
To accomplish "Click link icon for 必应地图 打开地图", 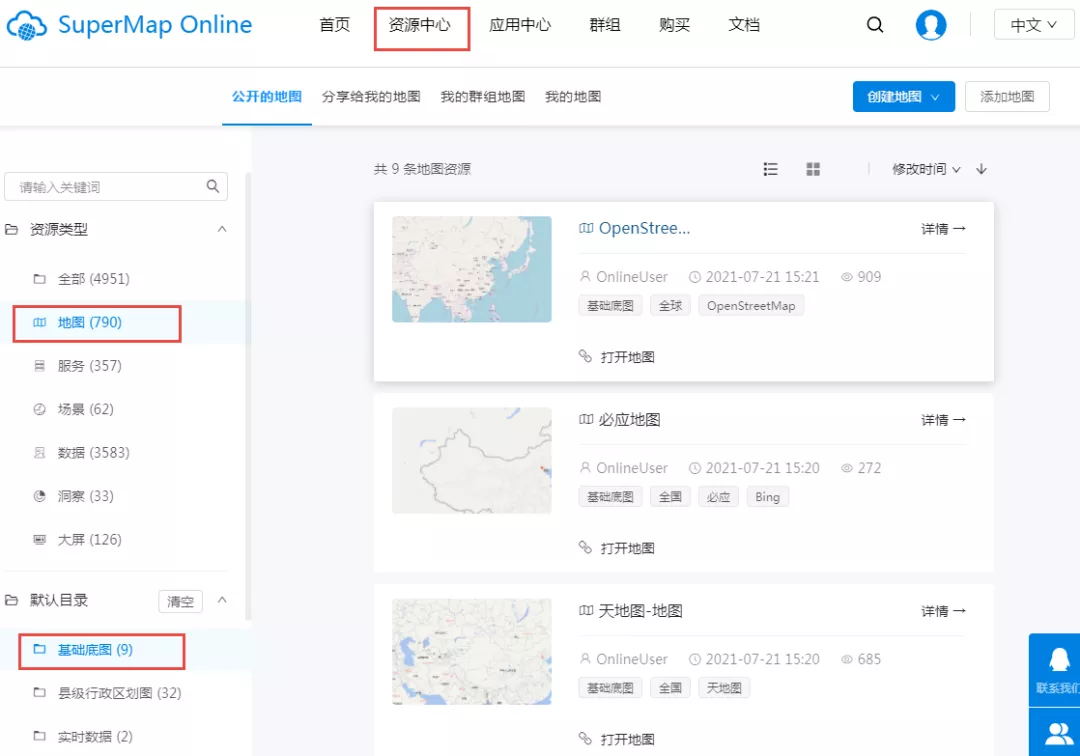I will pyautogui.click(x=585, y=547).
